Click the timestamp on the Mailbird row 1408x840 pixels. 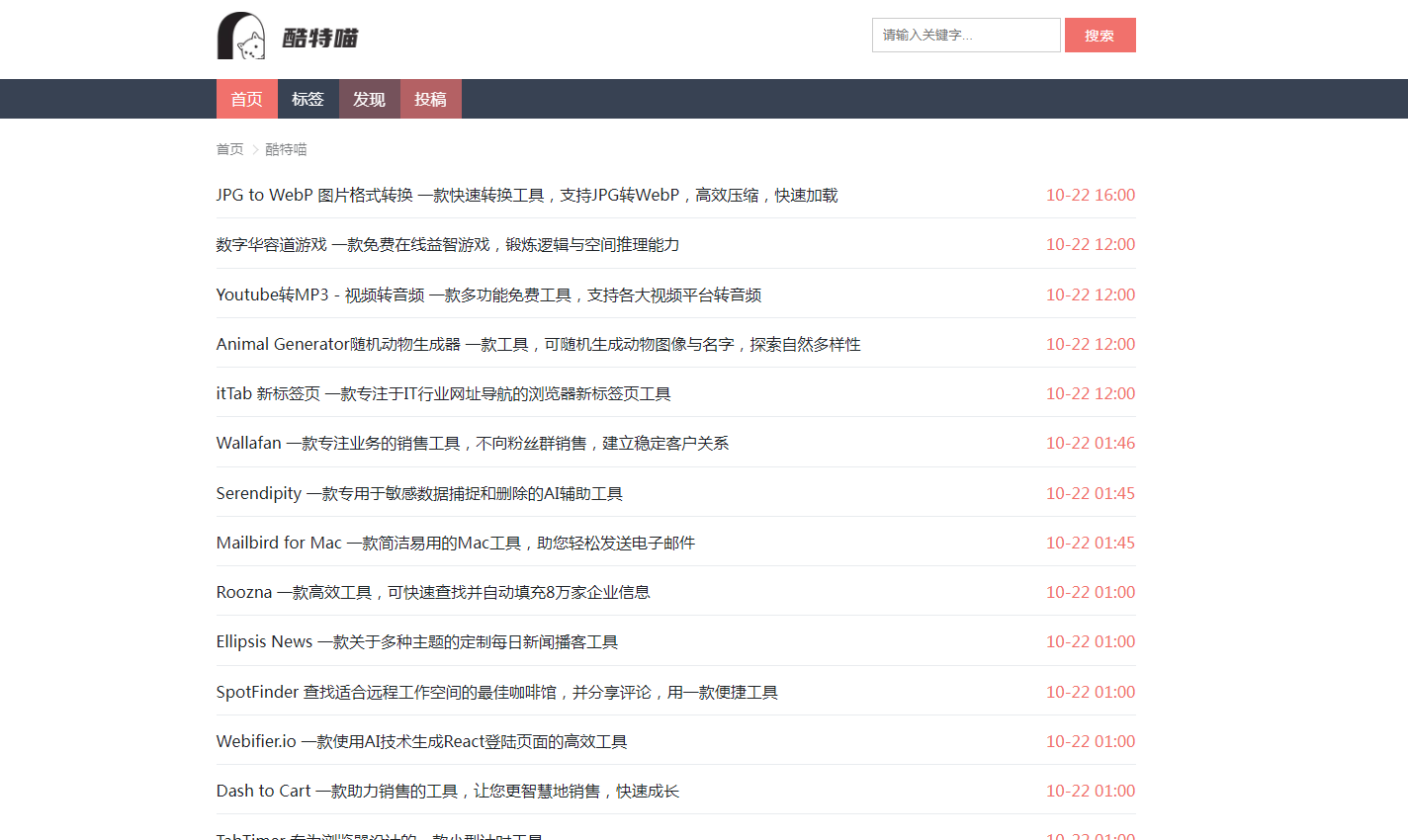pos(1091,543)
